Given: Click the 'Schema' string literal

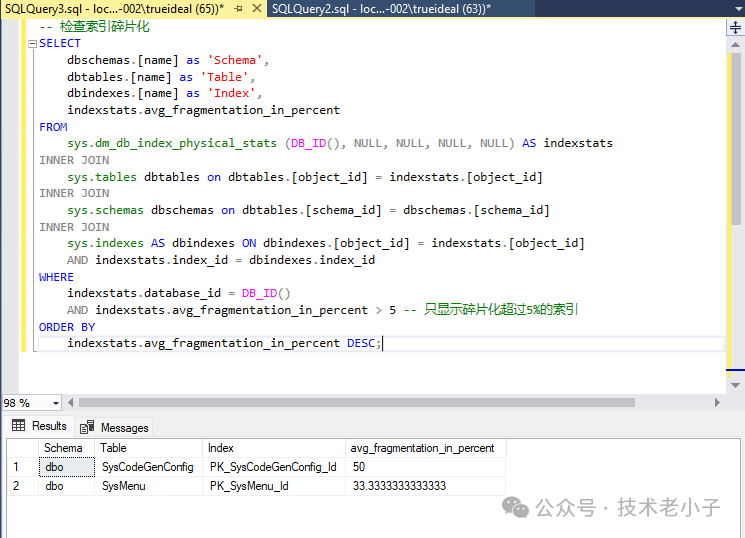Looking at the screenshot, I should click(x=235, y=60).
